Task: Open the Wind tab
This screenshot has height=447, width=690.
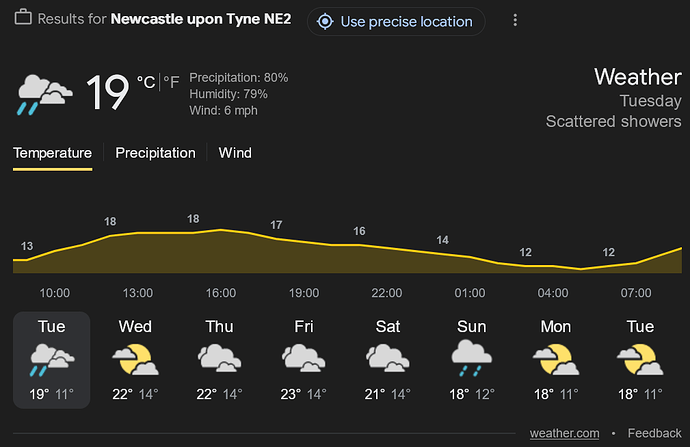Action: click(x=235, y=153)
